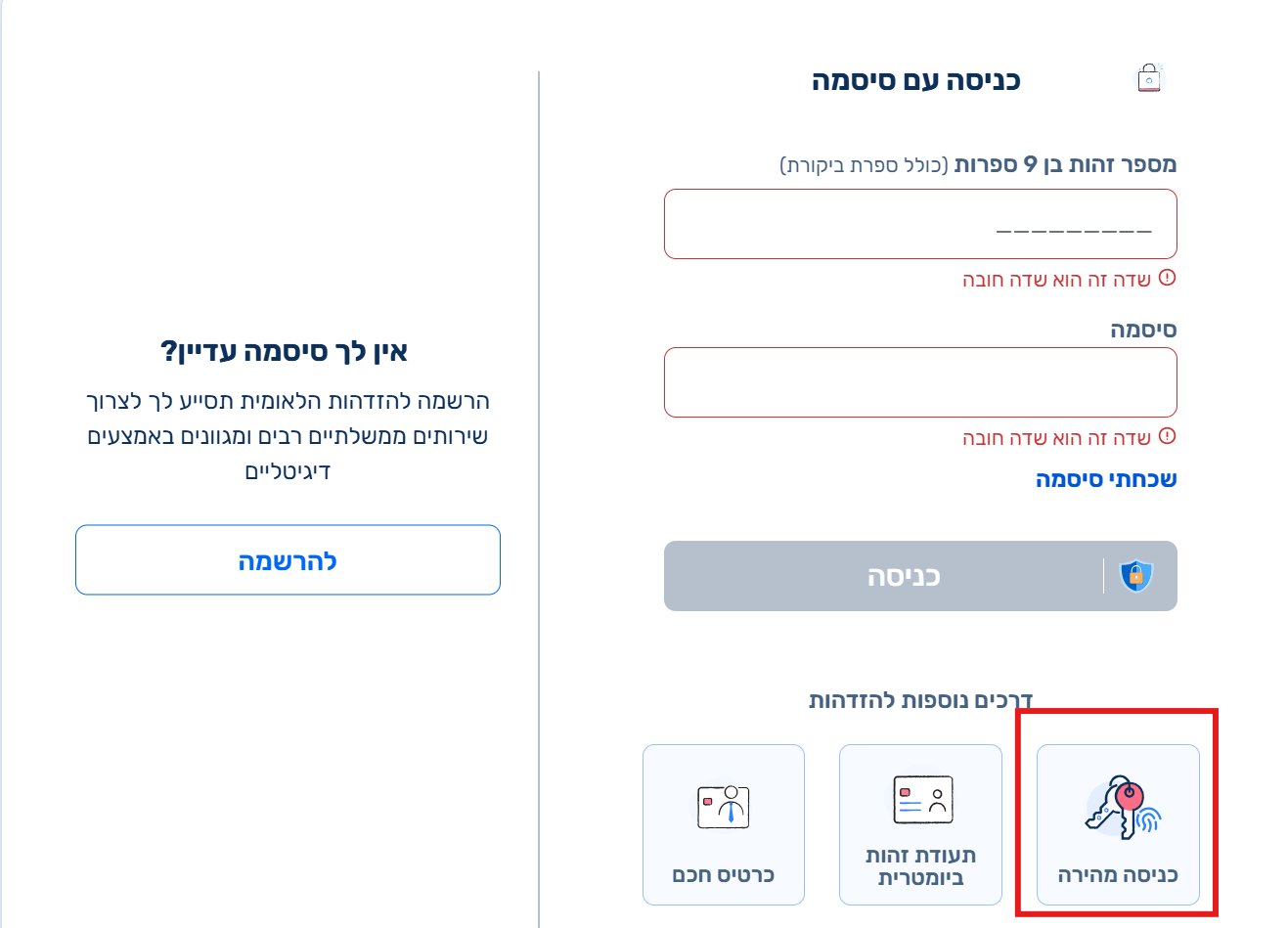Select the quick login key and fingerprint icon
This screenshot has width=1288, height=928.
pyautogui.click(x=1123, y=808)
